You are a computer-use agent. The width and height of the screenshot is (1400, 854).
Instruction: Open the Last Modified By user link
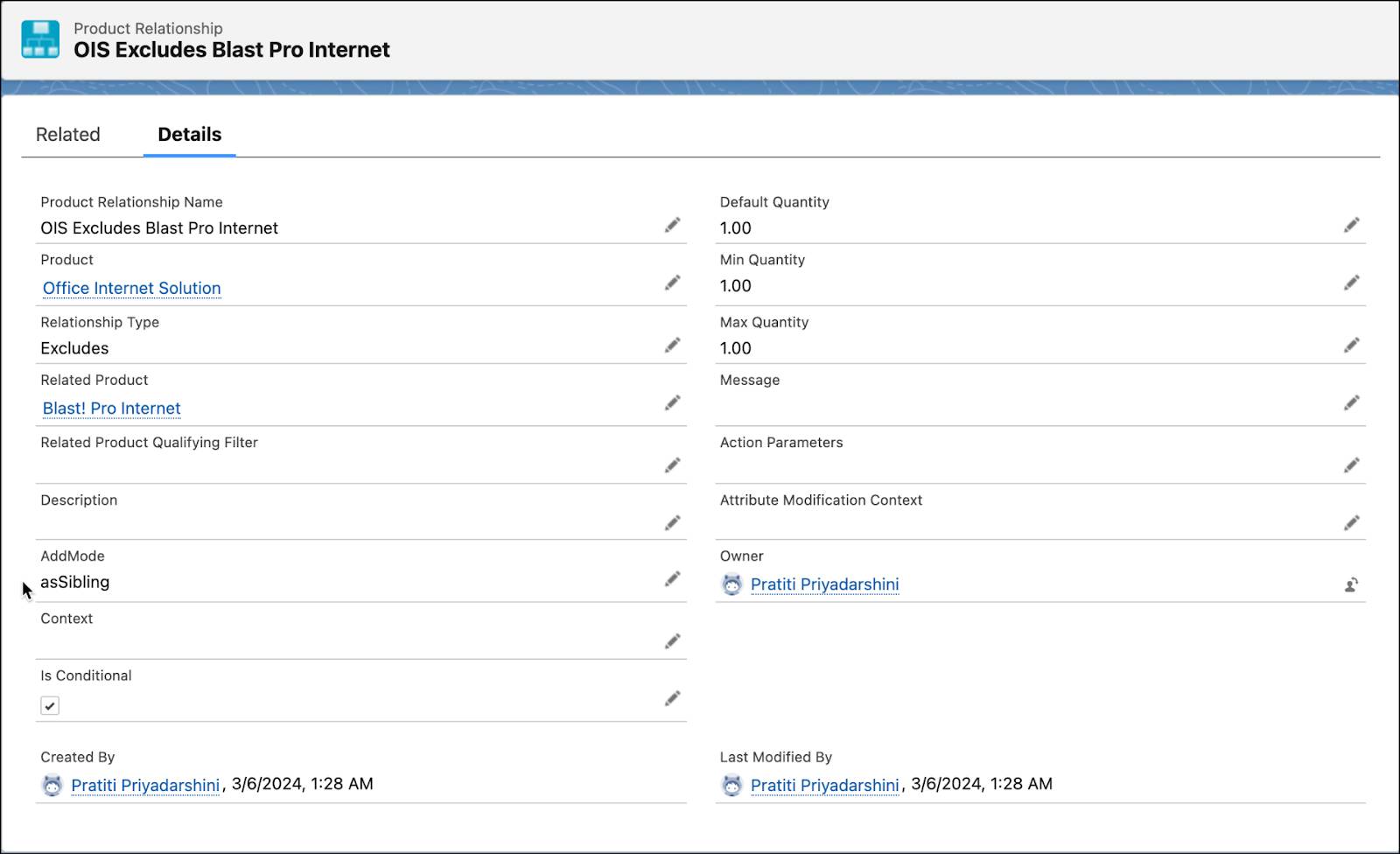pos(825,785)
